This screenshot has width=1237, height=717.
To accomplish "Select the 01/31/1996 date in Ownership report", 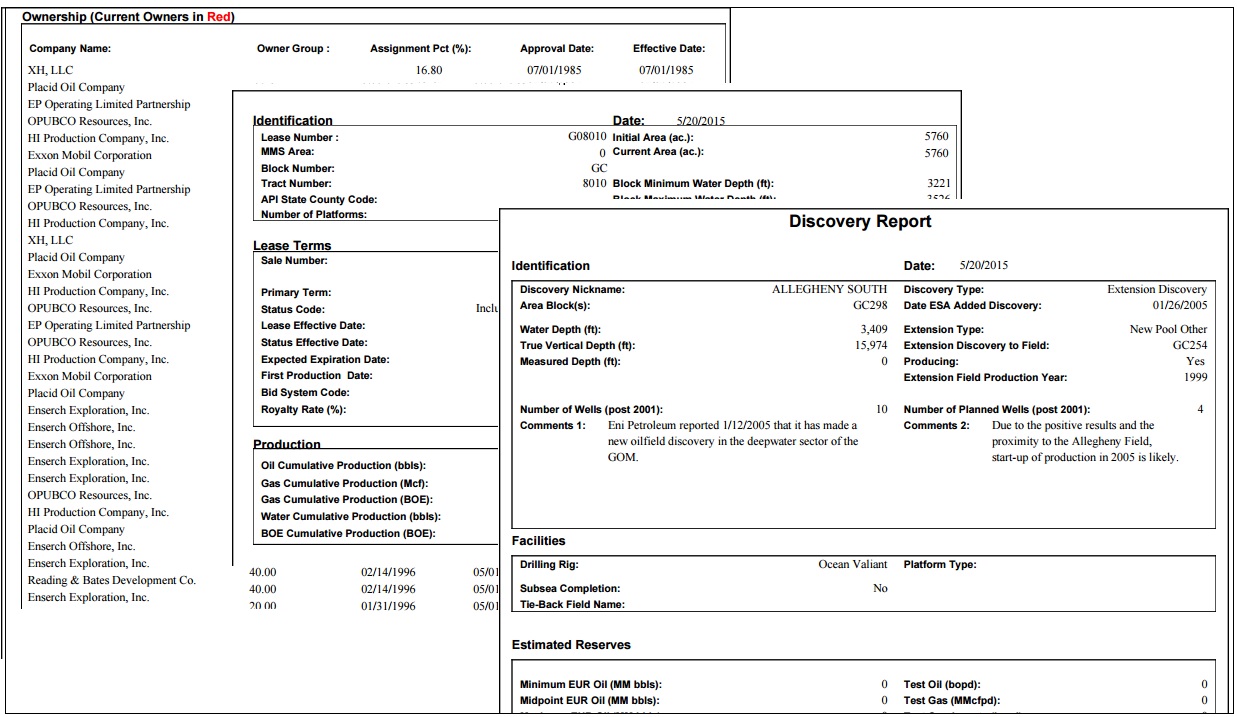I will click(388, 606).
